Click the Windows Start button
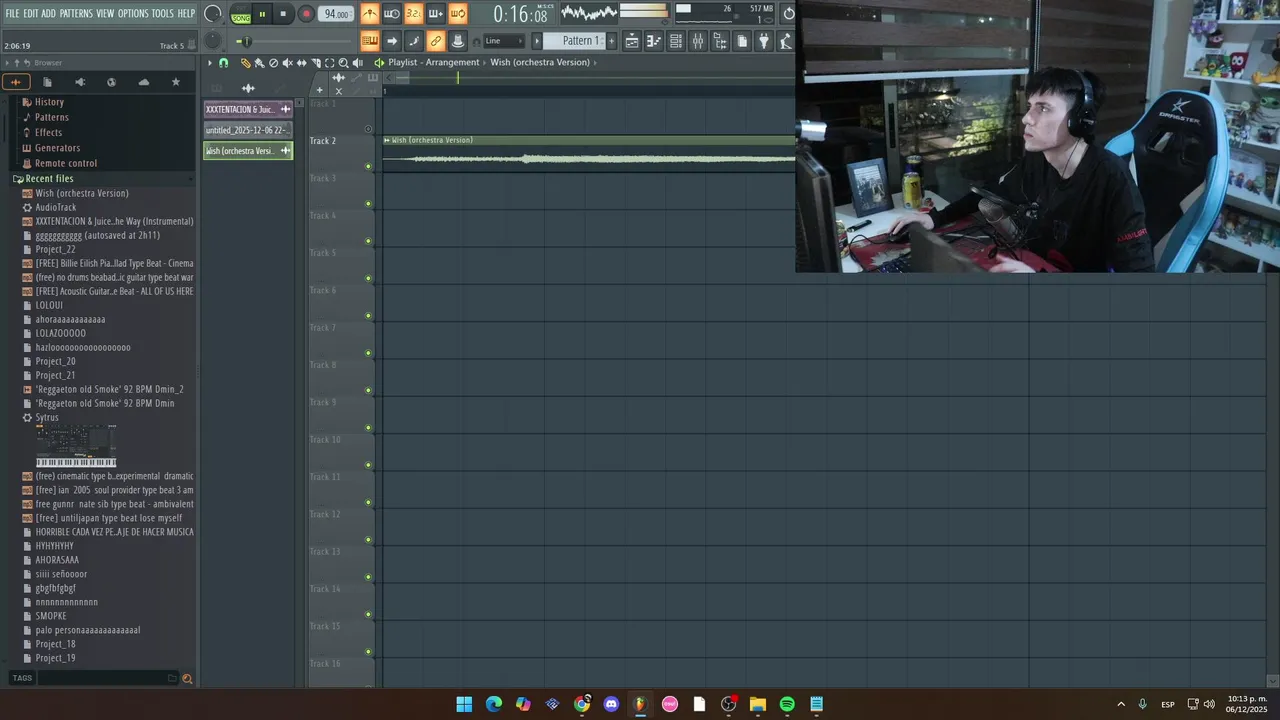 [464, 704]
